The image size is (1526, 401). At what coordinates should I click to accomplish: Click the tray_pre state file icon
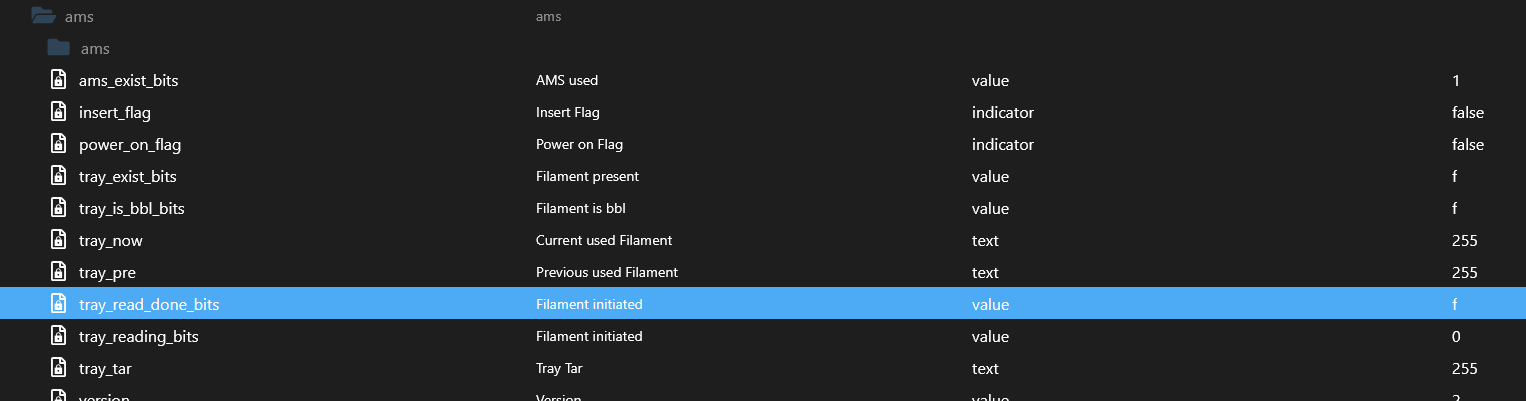[59, 272]
